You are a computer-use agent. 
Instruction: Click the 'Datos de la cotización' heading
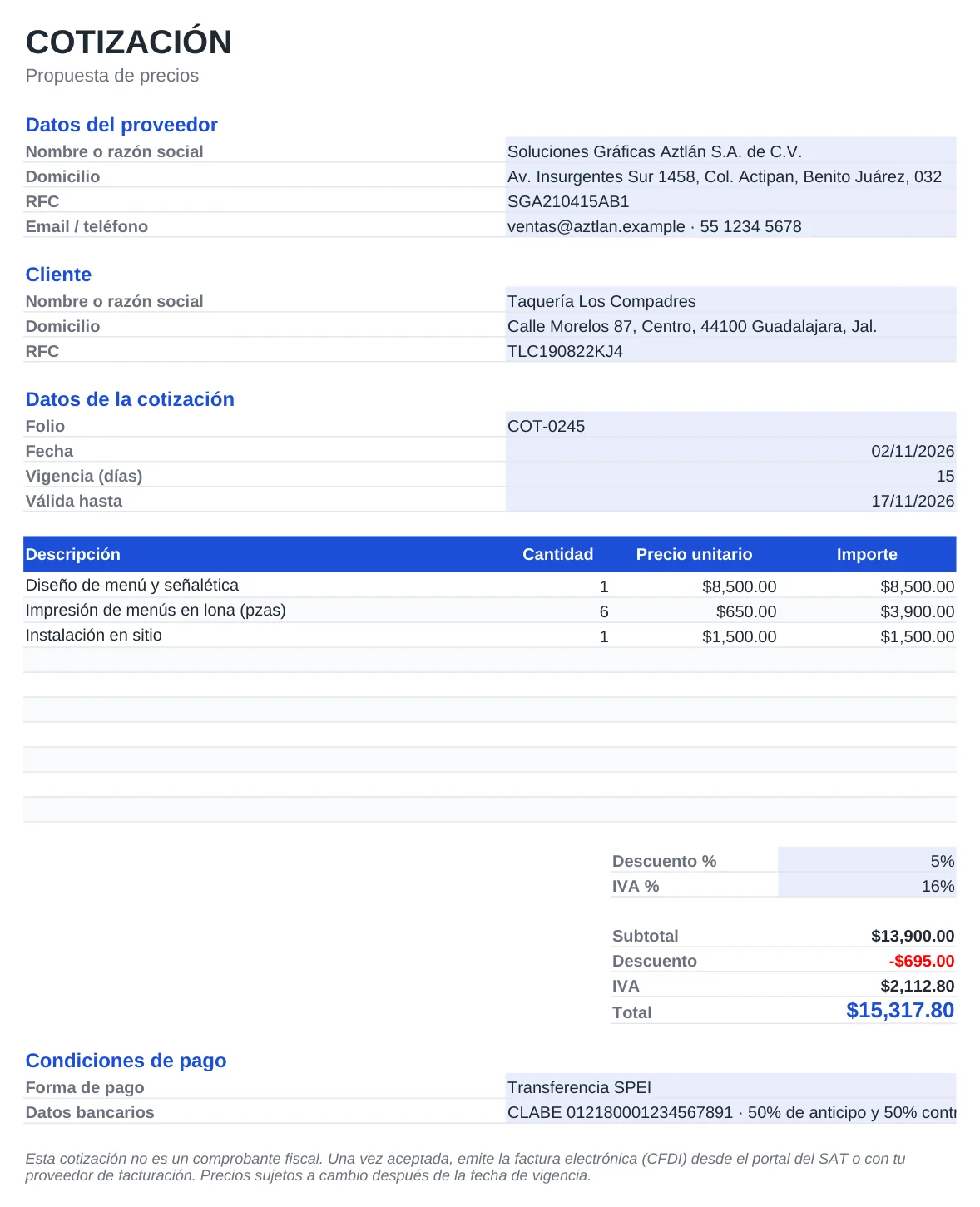point(130,399)
